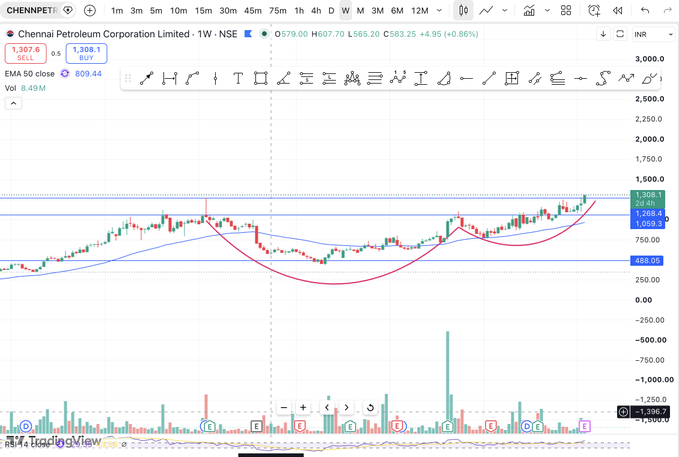Select the long position tool marked L

pos(329,78)
